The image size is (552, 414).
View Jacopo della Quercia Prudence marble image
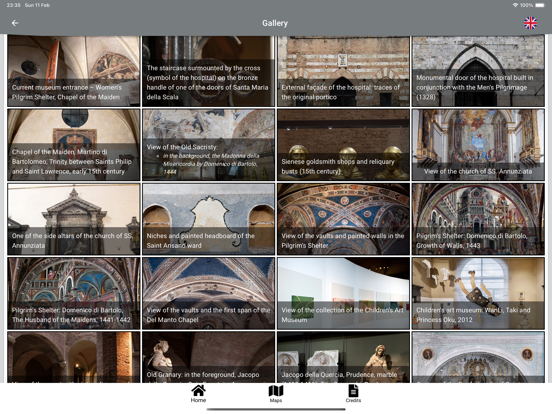343,357
